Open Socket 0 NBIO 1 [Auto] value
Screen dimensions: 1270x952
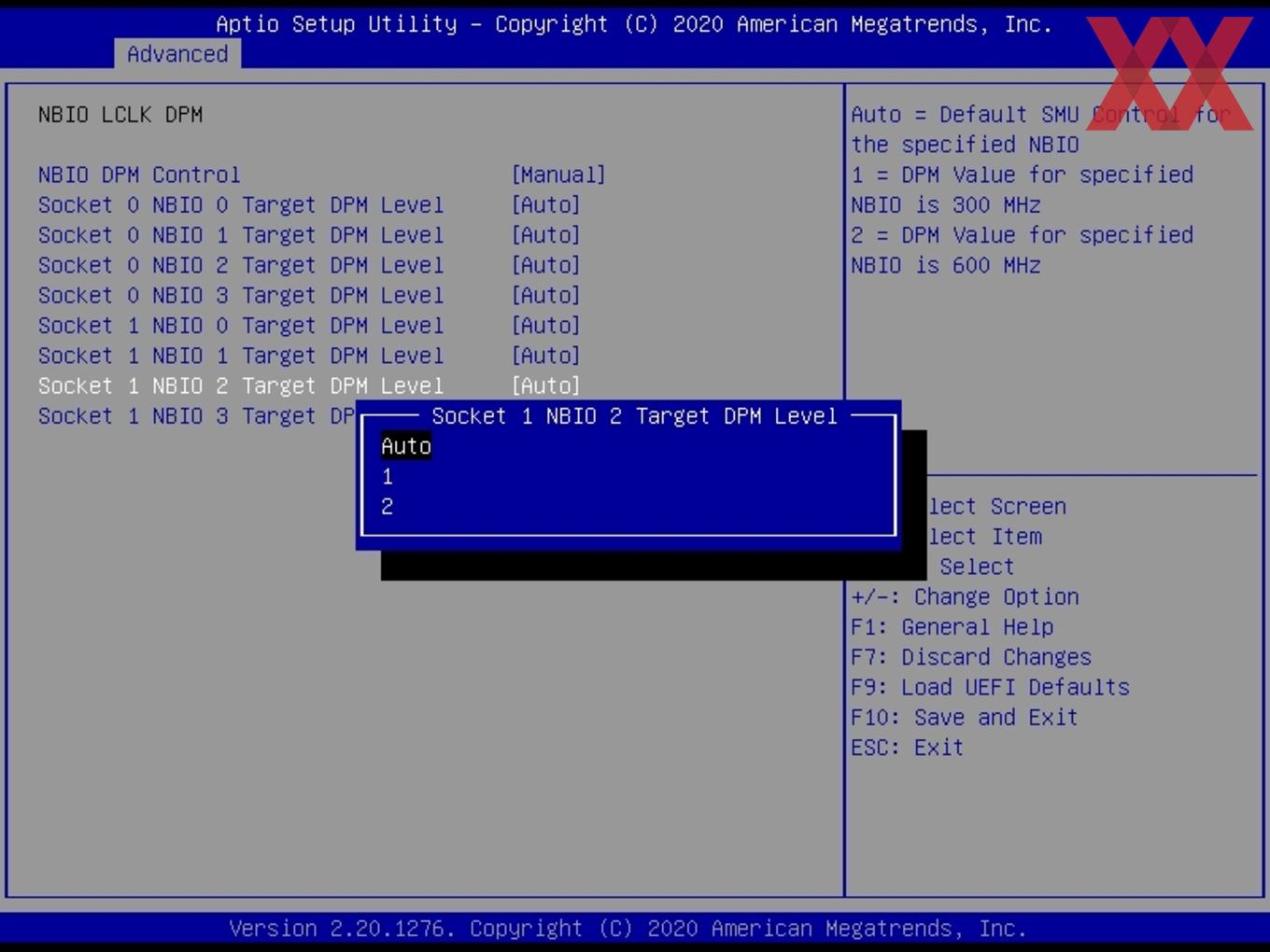pyautogui.click(x=545, y=235)
